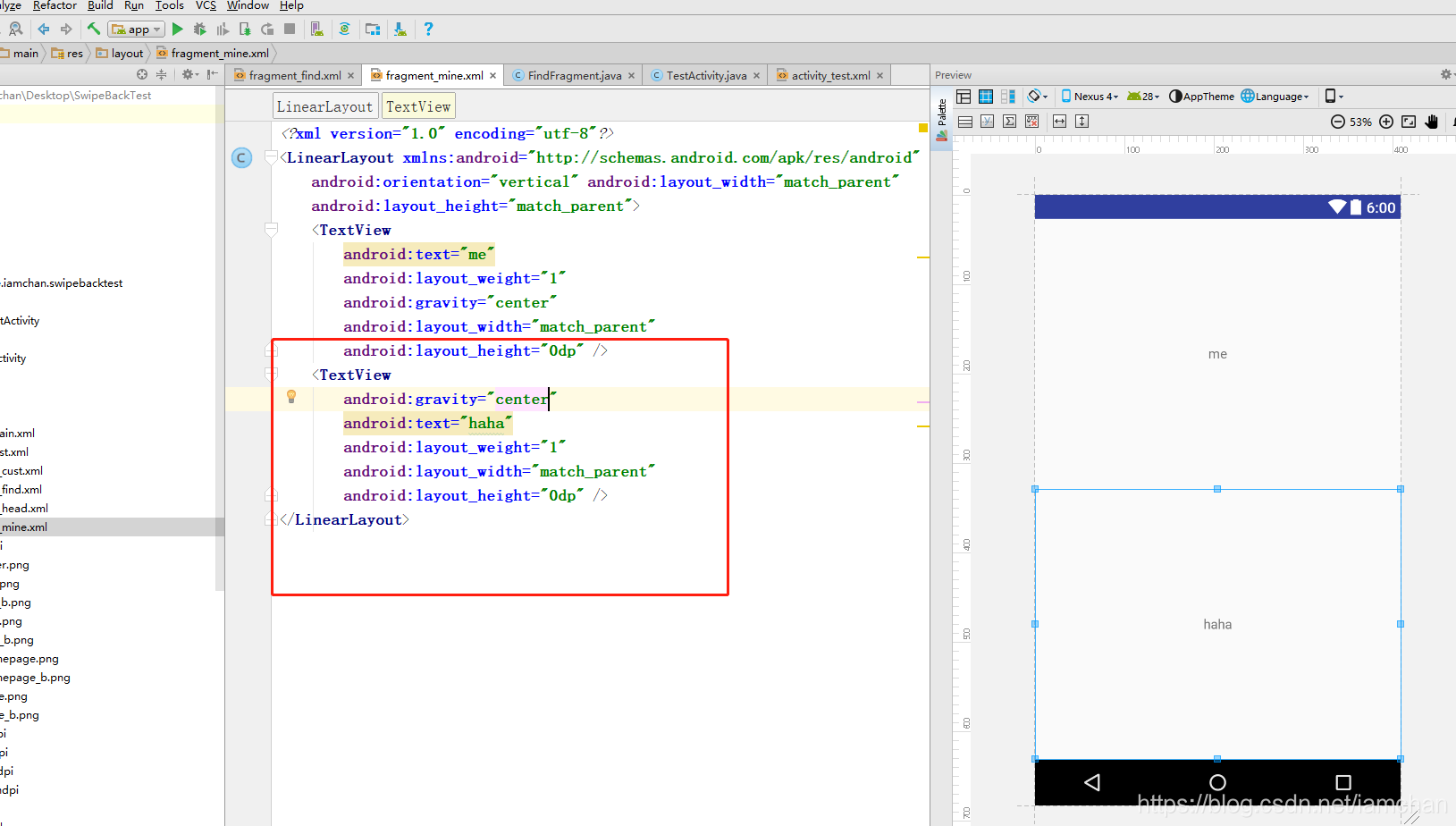Click Expand Vertically arrow icon
This screenshot has height=826, width=1456.
tap(1081, 122)
